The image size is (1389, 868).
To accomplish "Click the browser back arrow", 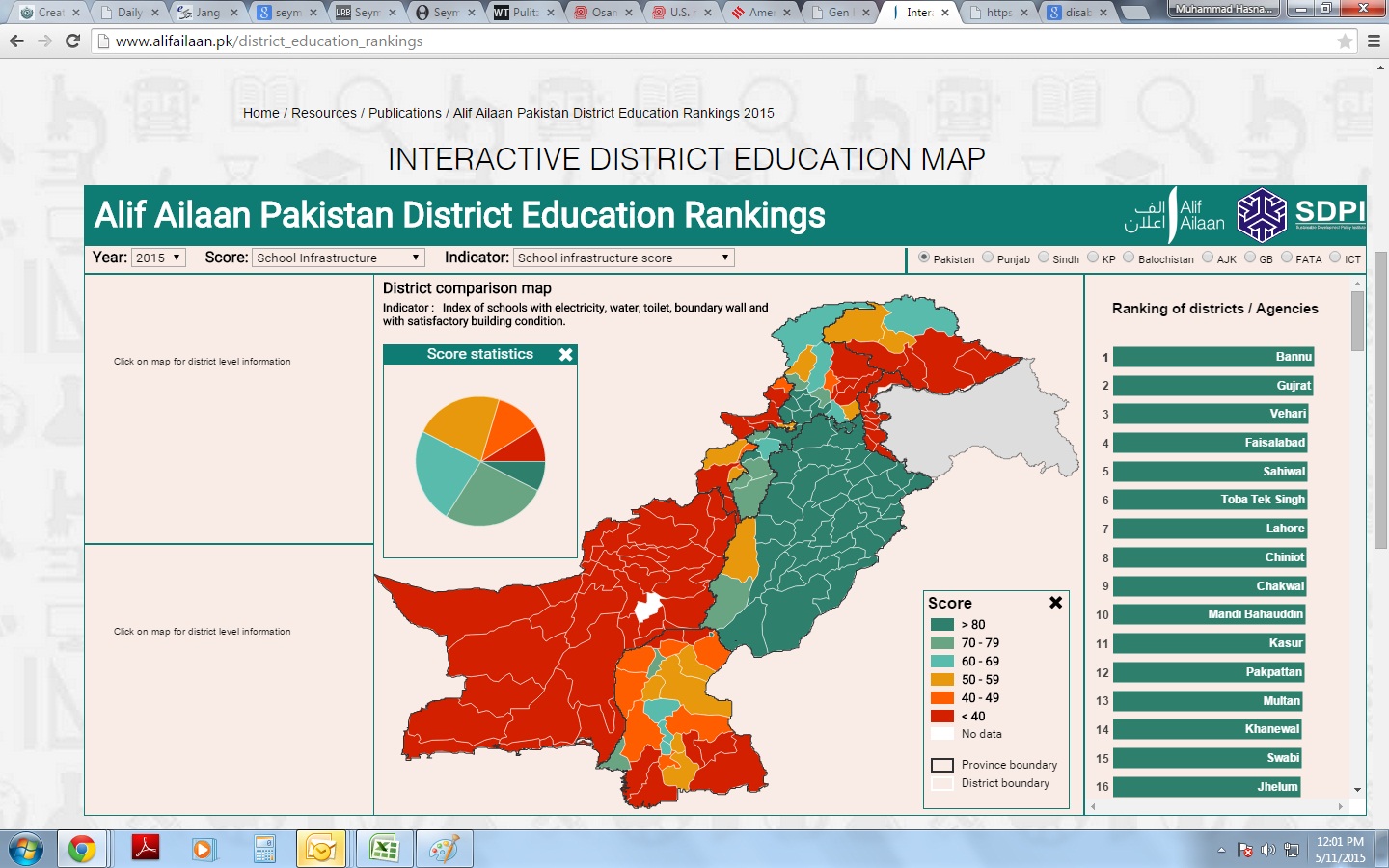I will 16,41.
